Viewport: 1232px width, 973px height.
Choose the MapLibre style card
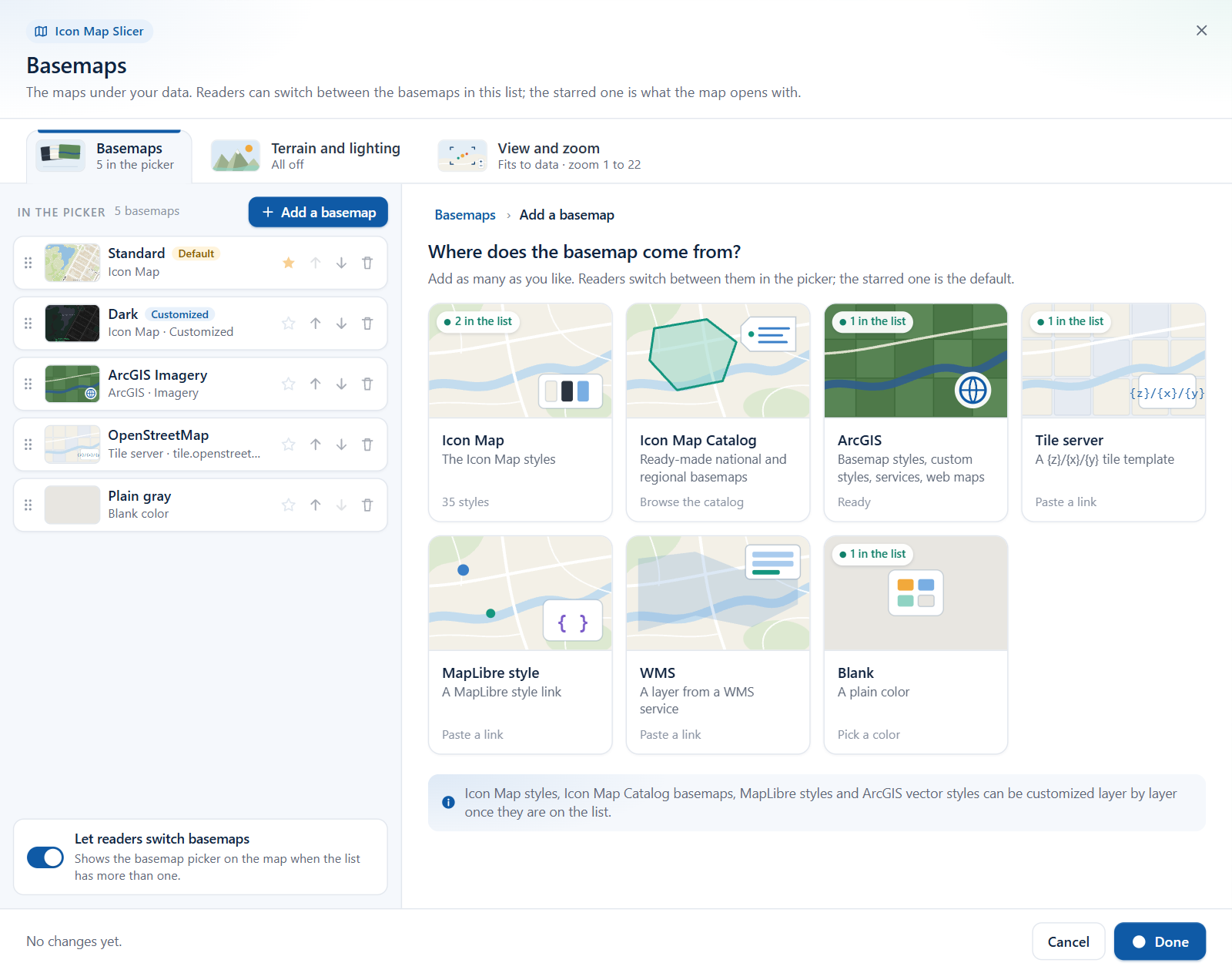pos(521,645)
